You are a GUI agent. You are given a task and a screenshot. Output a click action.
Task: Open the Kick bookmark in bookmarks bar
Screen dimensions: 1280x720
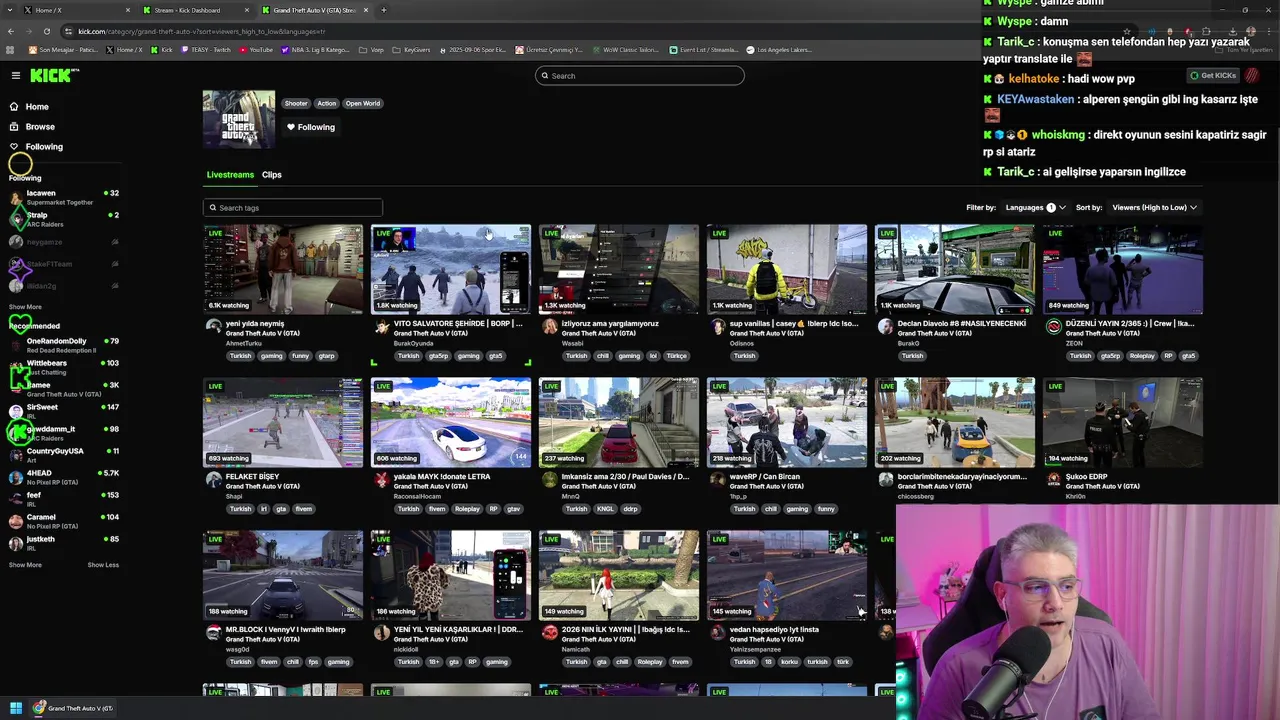(162, 50)
